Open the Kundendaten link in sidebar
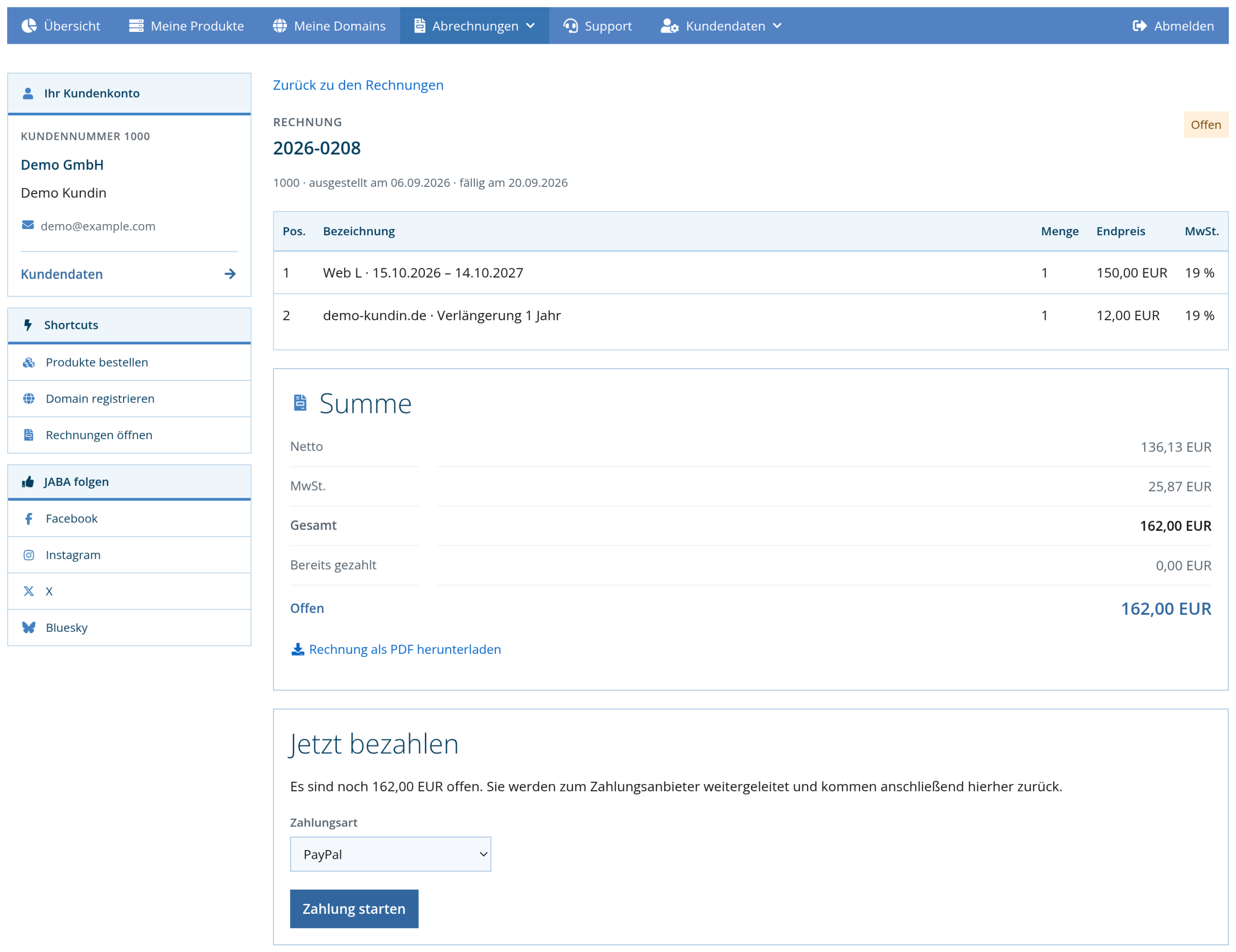The image size is (1236, 952). pos(129,274)
